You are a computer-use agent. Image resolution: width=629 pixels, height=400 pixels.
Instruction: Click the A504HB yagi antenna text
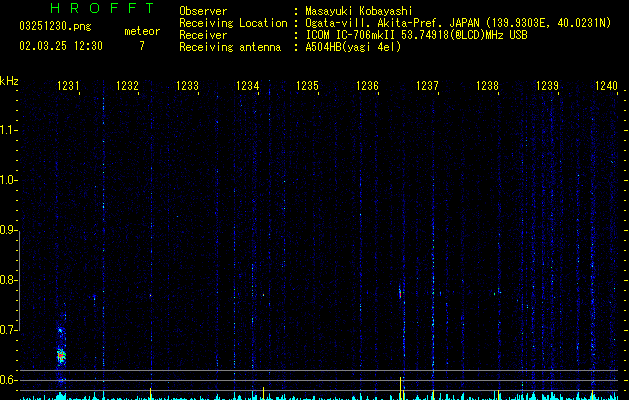click(353, 47)
